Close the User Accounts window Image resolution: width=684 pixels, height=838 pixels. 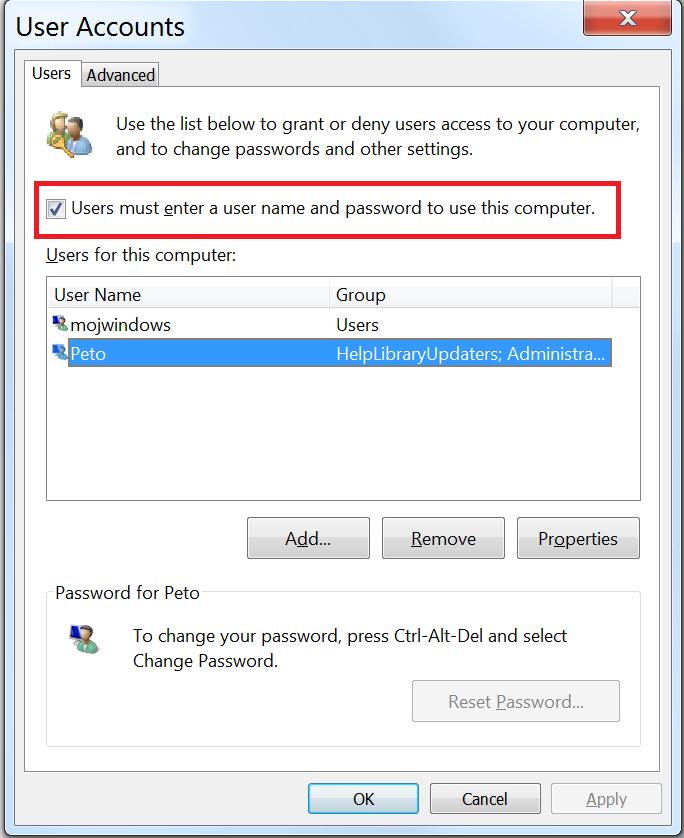[627, 18]
